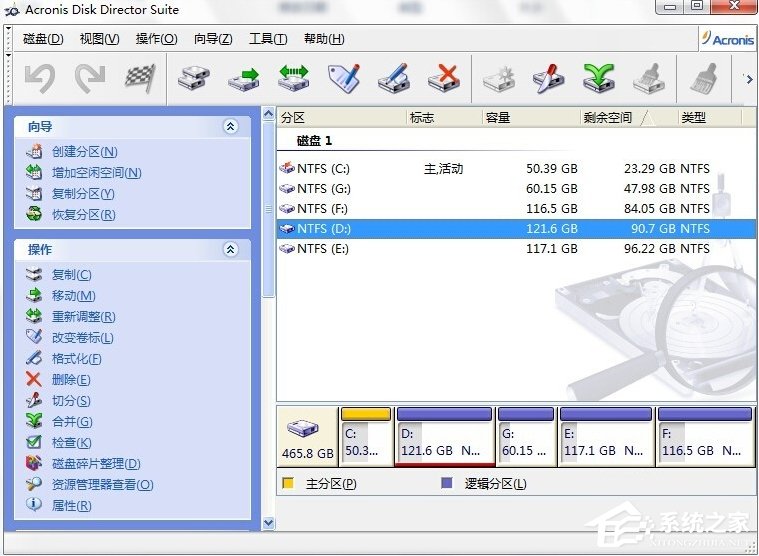The height and width of the screenshot is (556, 759).
Task: Click the delete partition red X icon
Action: coord(443,78)
